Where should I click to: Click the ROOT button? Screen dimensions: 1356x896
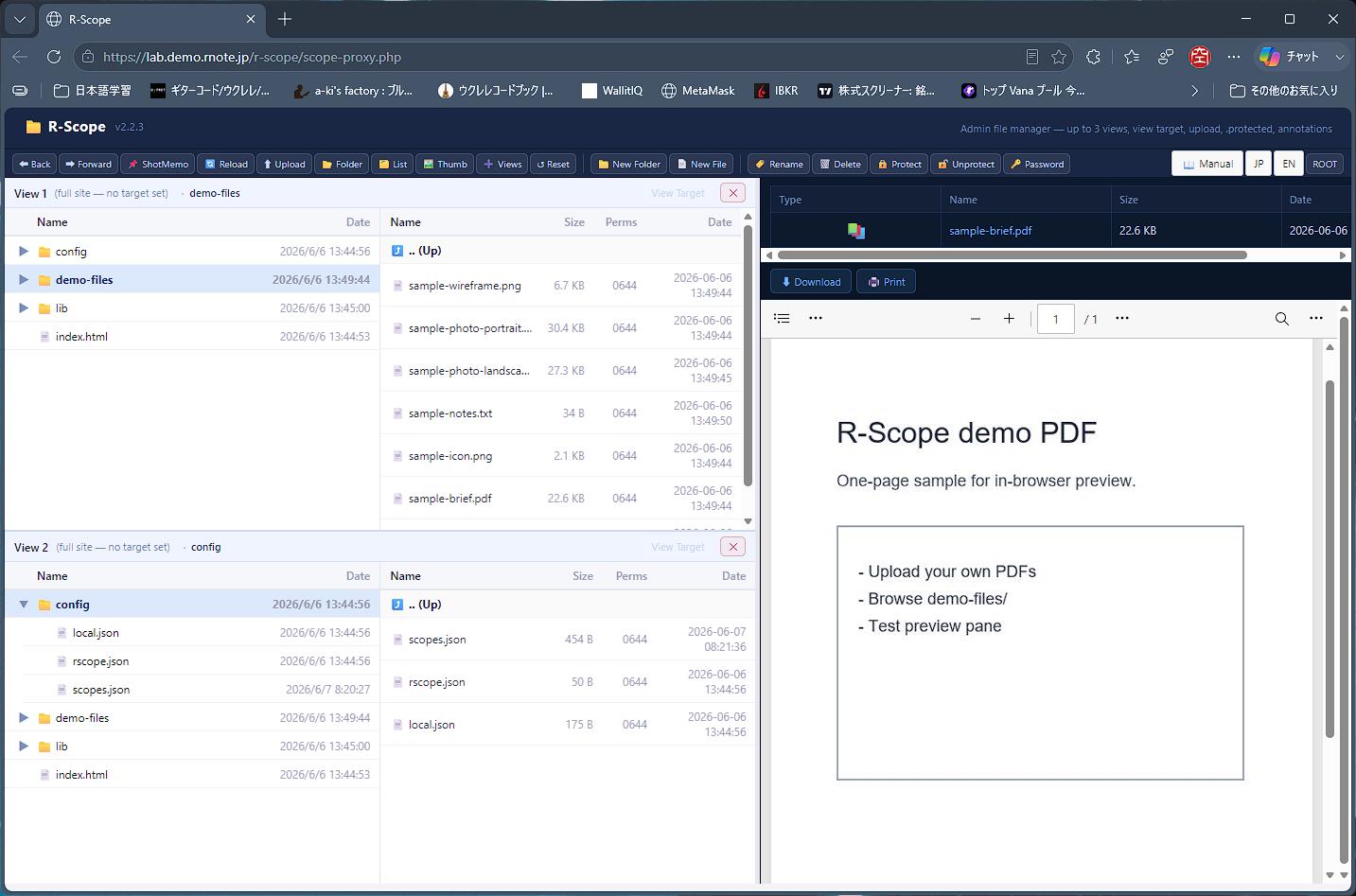(1325, 164)
